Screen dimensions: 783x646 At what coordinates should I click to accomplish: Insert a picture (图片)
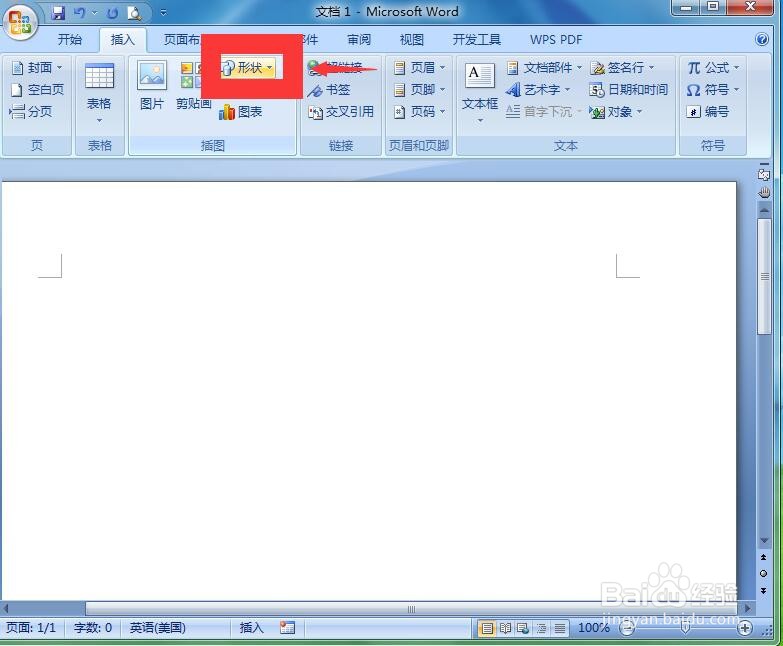(152, 85)
